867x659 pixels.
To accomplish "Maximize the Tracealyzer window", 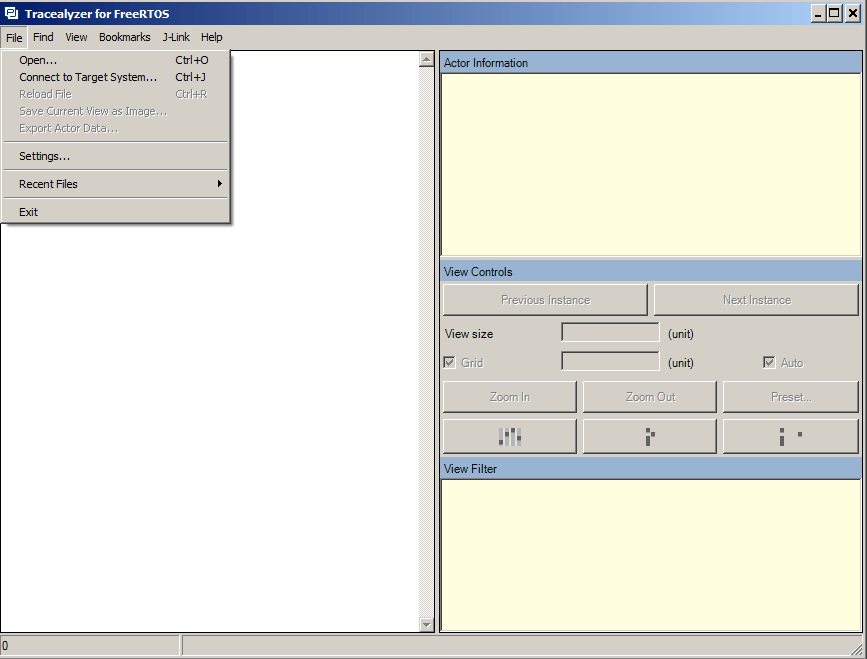I will [x=834, y=13].
